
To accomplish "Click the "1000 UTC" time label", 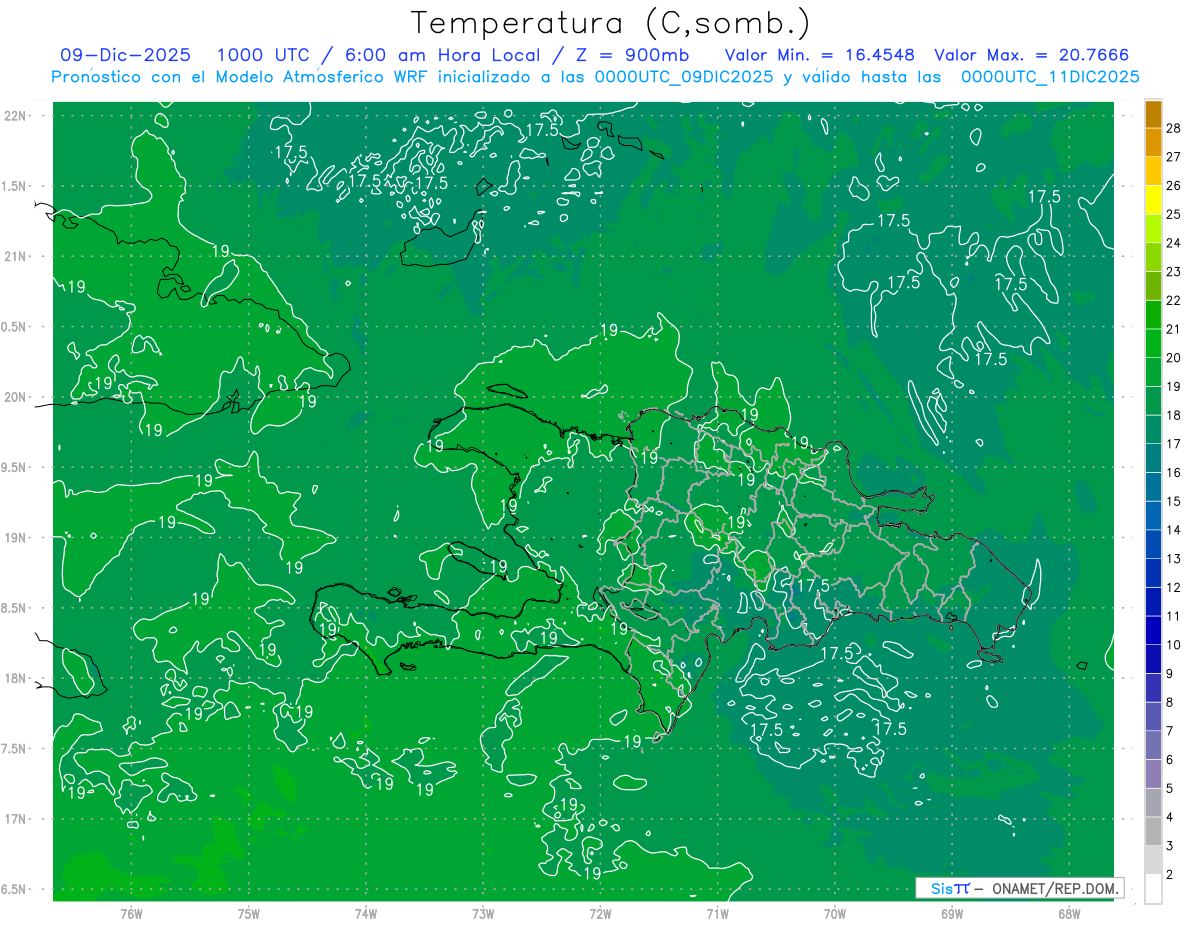I will 261,55.
